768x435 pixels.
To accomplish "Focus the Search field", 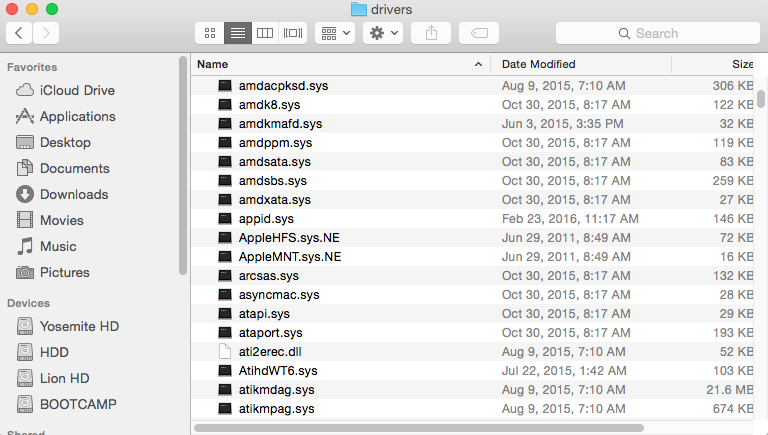I will 658,33.
